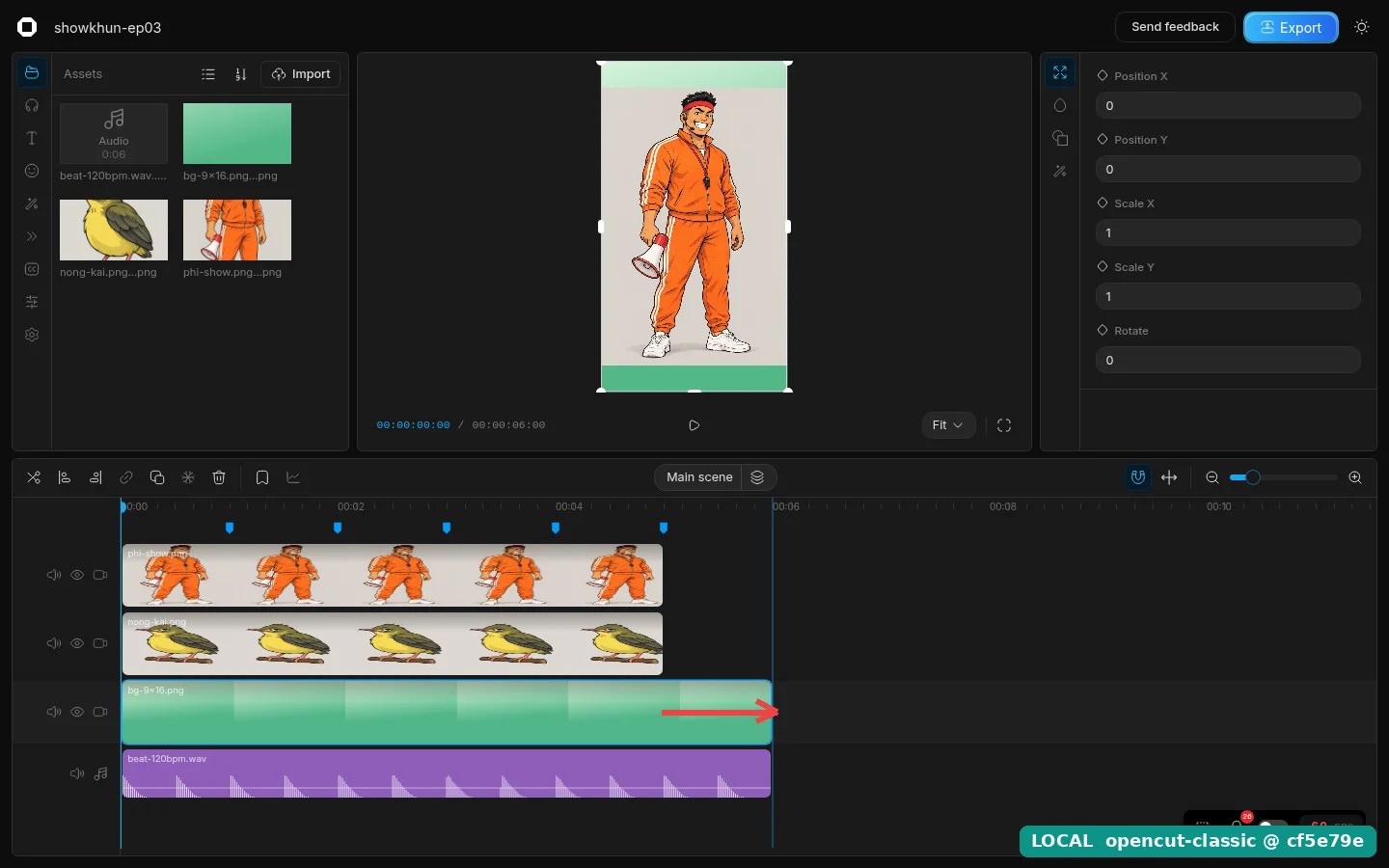The height and width of the screenshot is (868, 1389).
Task: Open the Main scene selector
Action: (x=699, y=477)
